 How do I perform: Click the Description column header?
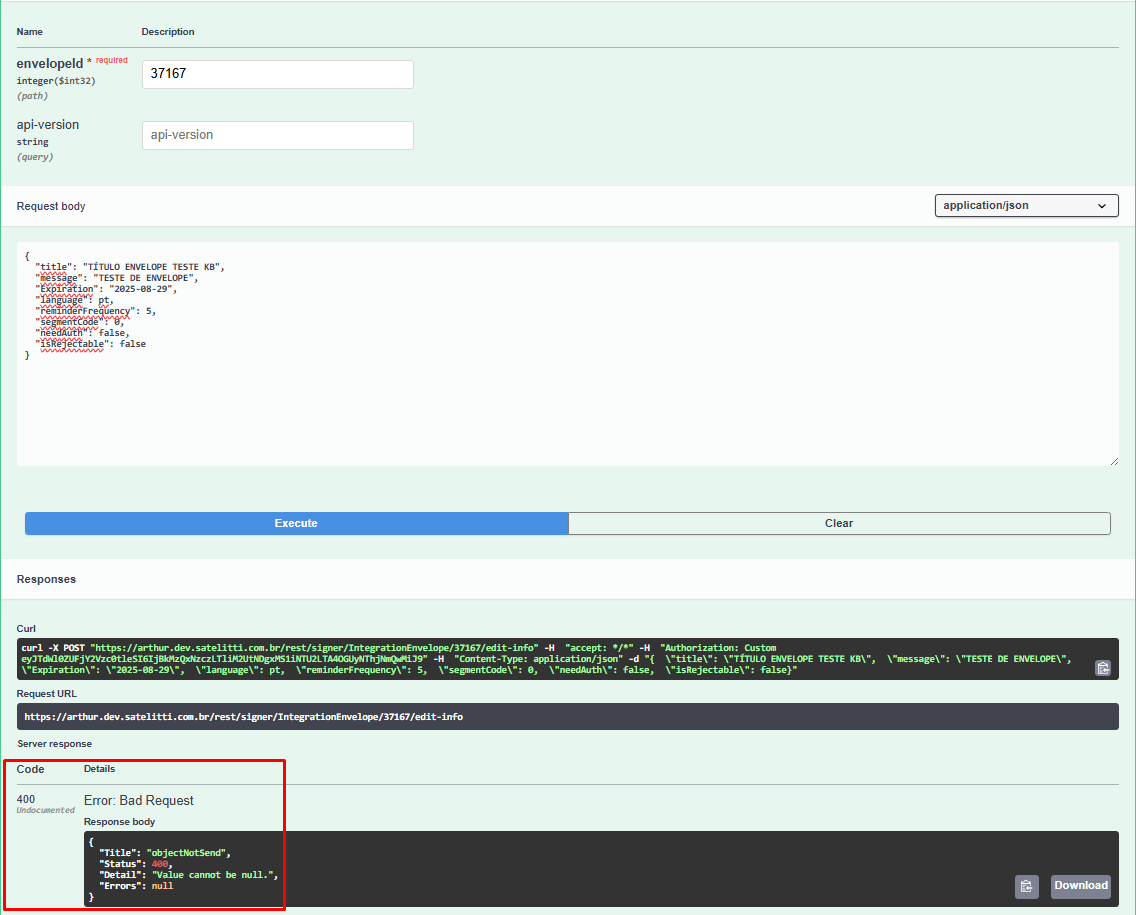click(168, 32)
